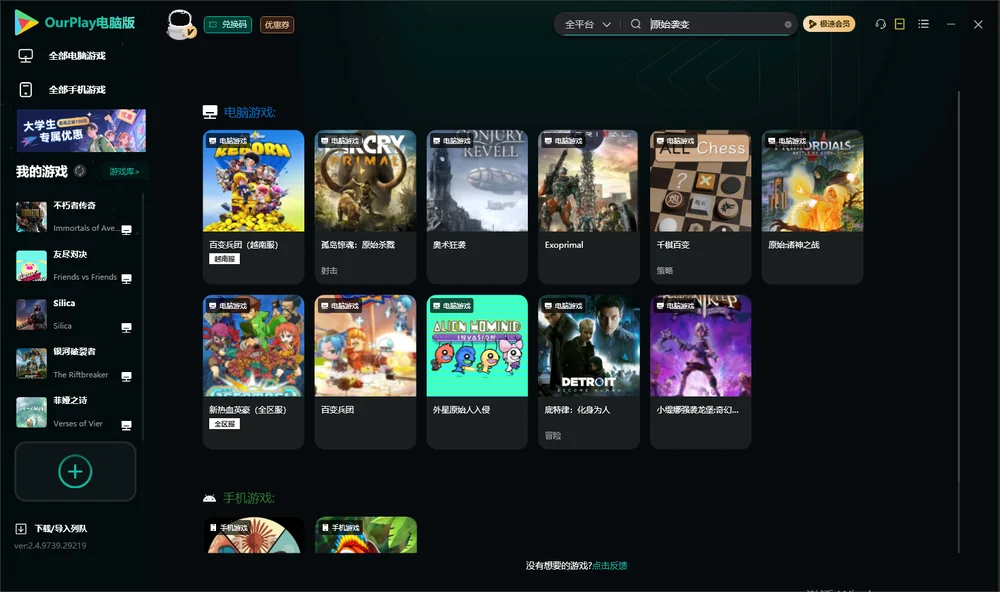Open the Far Cry Primal game card

click(x=365, y=207)
